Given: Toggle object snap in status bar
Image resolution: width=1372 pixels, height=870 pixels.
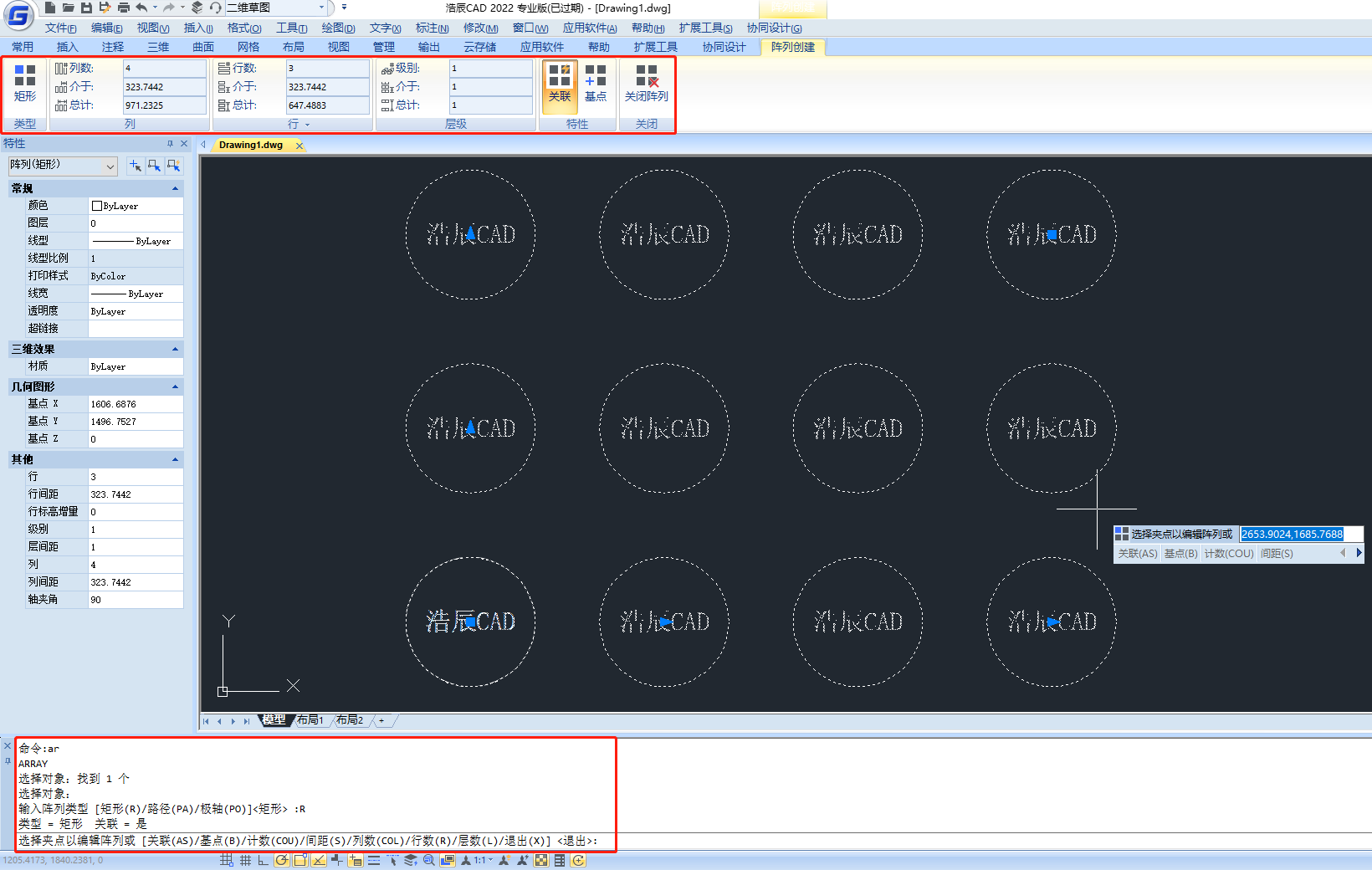Looking at the screenshot, I should [300, 860].
